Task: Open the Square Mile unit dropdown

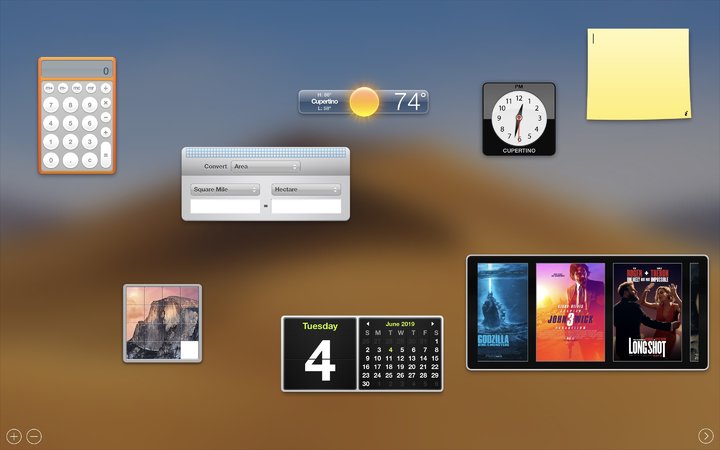Action: pos(225,189)
